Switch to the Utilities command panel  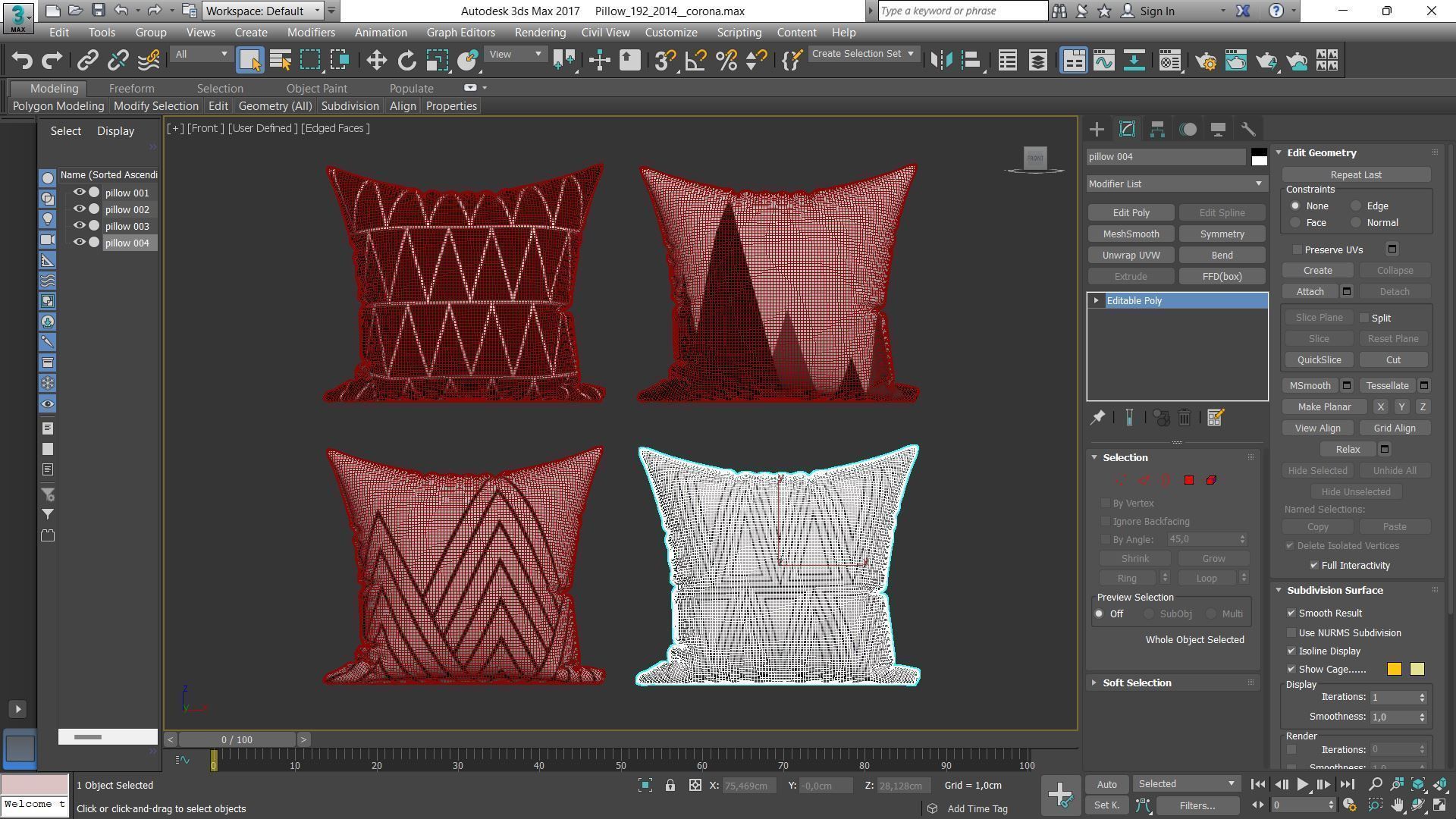point(1248,129)
